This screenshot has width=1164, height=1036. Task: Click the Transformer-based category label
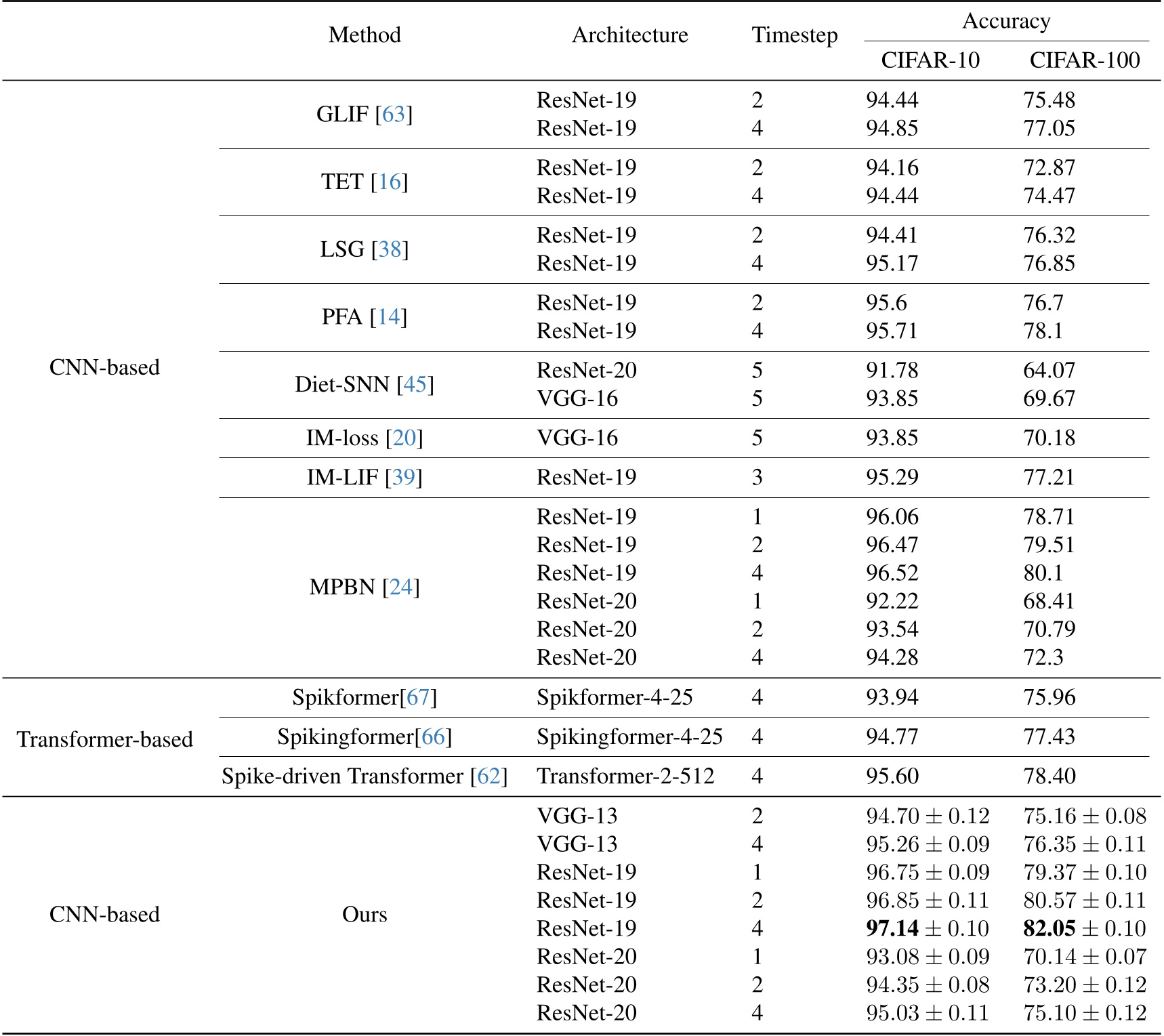tap(105, 739)
